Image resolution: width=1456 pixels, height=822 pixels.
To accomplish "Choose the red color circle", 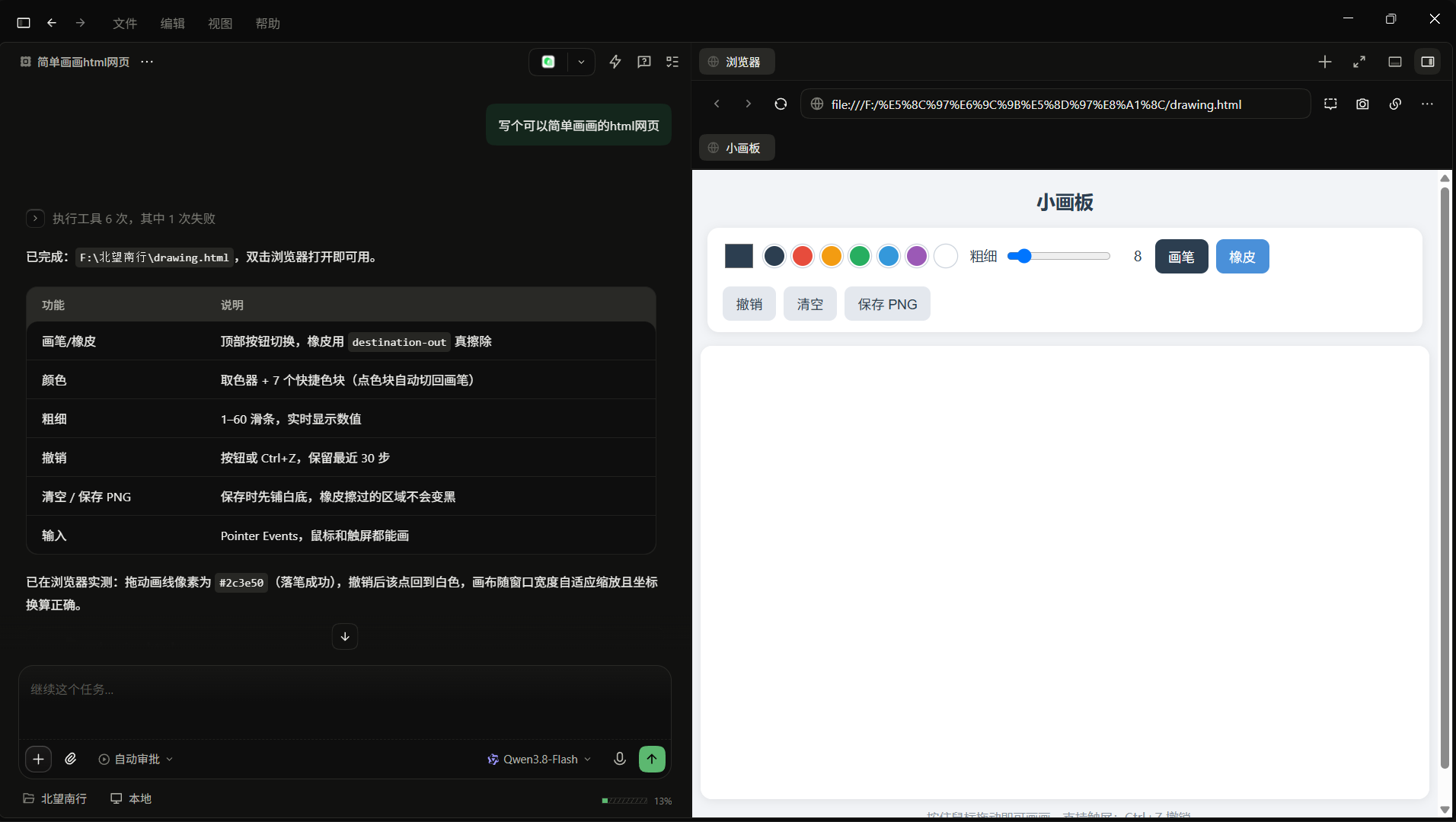I will [803, 256].
